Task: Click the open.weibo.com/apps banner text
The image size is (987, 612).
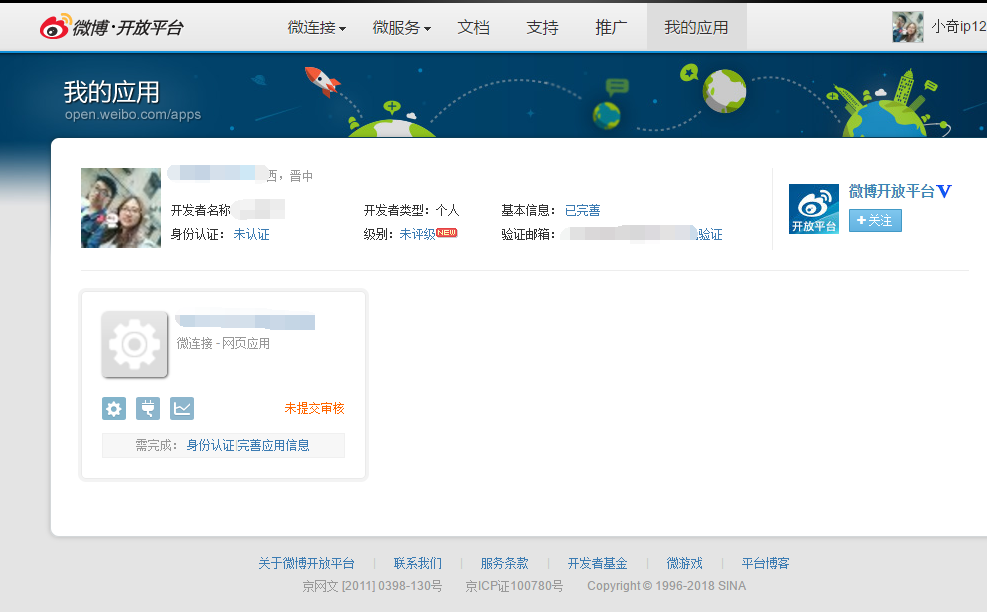Action: tap(133, 115)
